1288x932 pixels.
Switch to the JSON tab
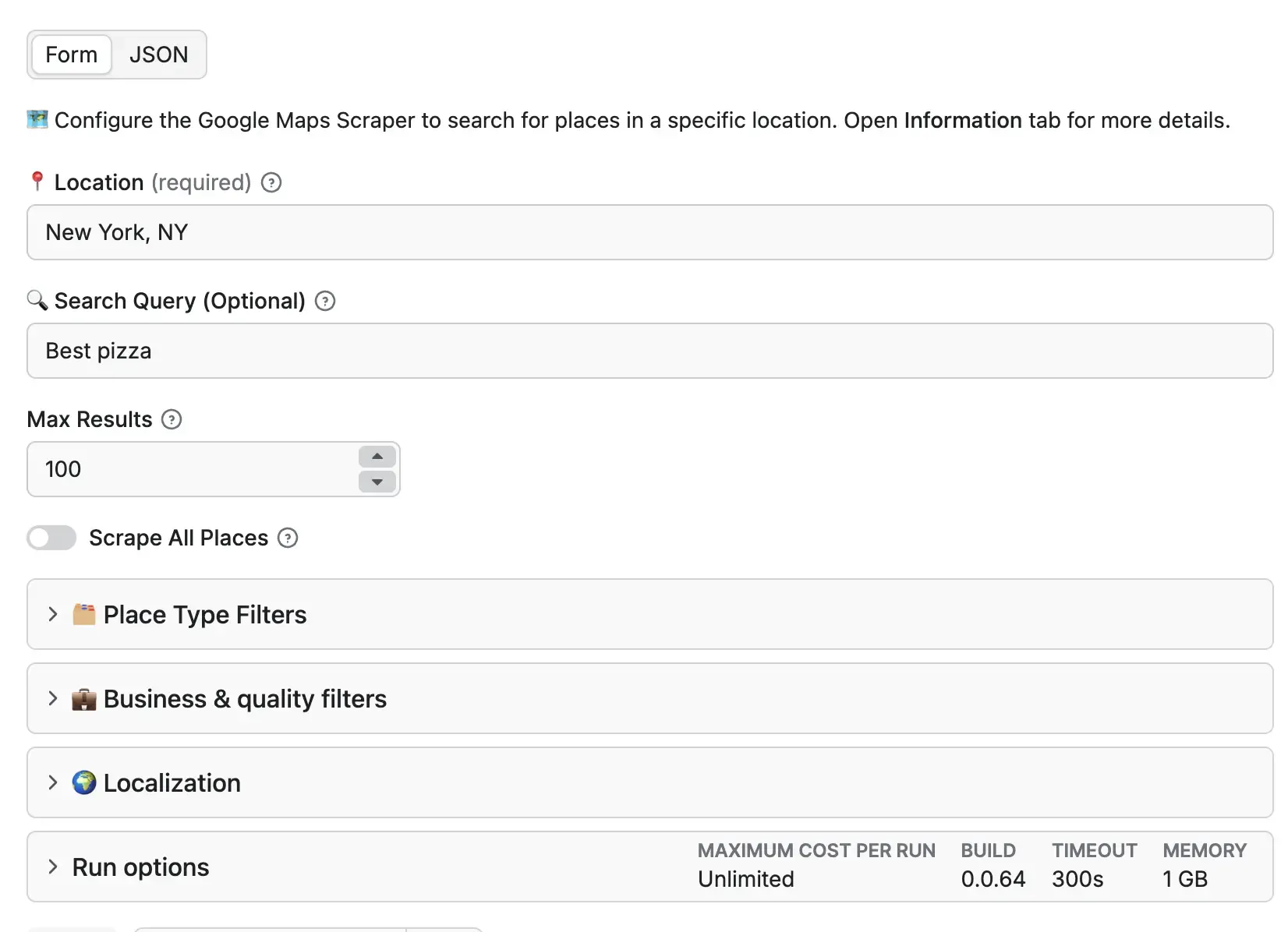click(158, 55)
